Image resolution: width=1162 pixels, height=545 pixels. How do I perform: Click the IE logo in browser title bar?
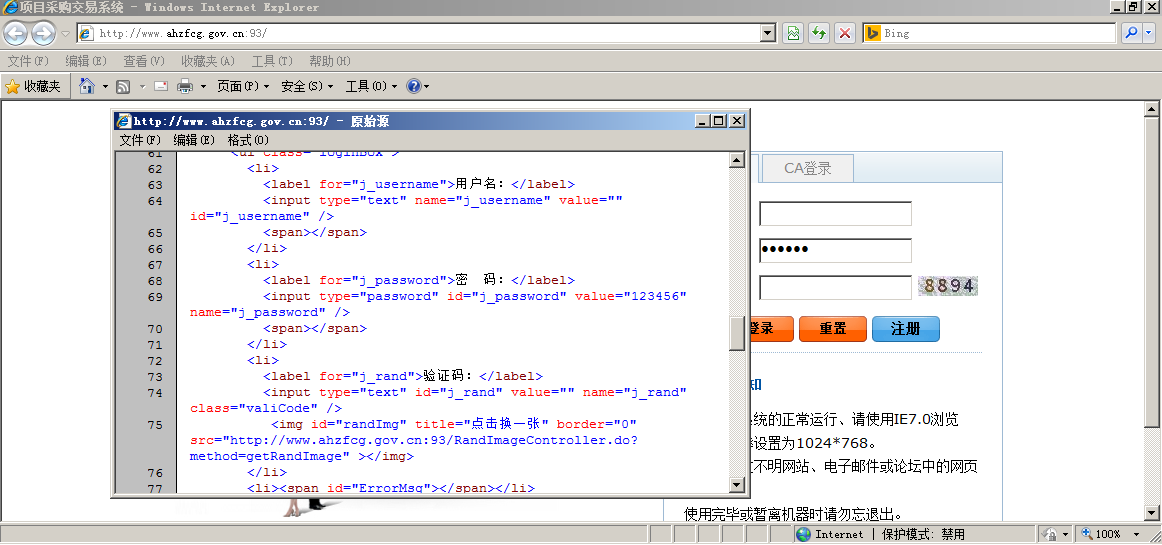[x=9, y=7]
